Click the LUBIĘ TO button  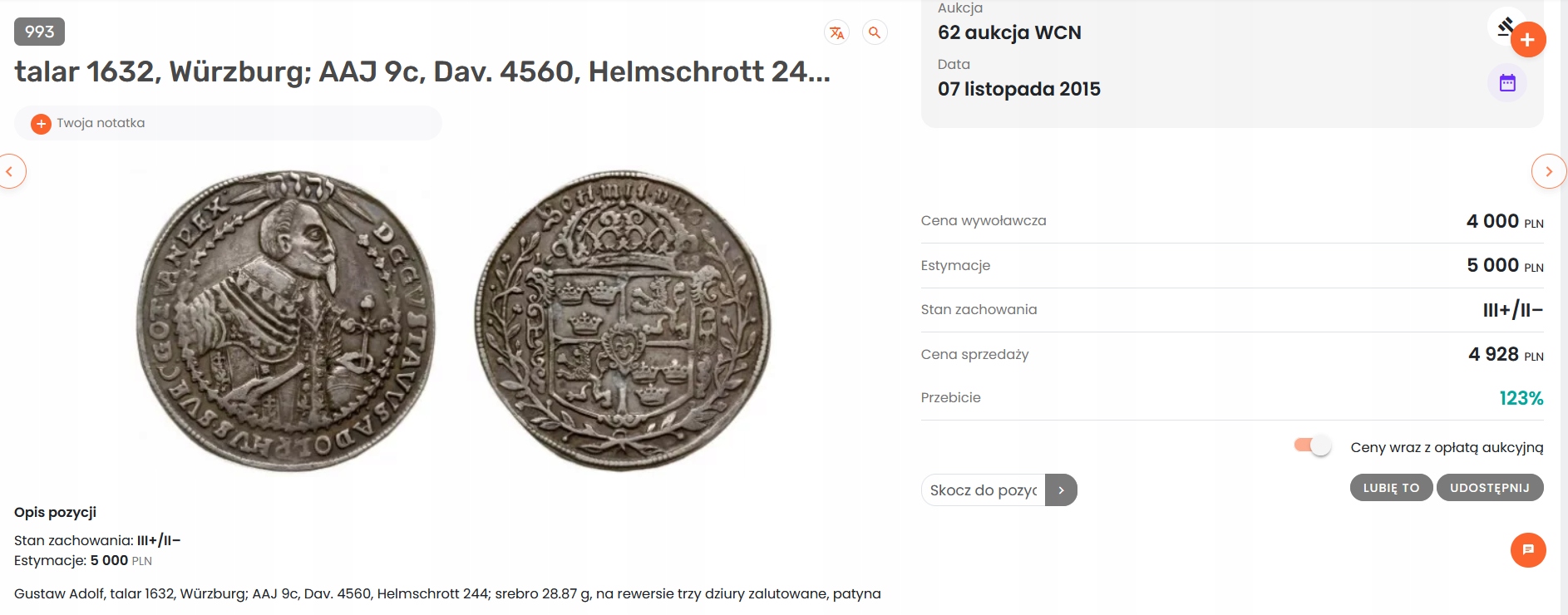pyautogui.click(x=1391, y=488)
